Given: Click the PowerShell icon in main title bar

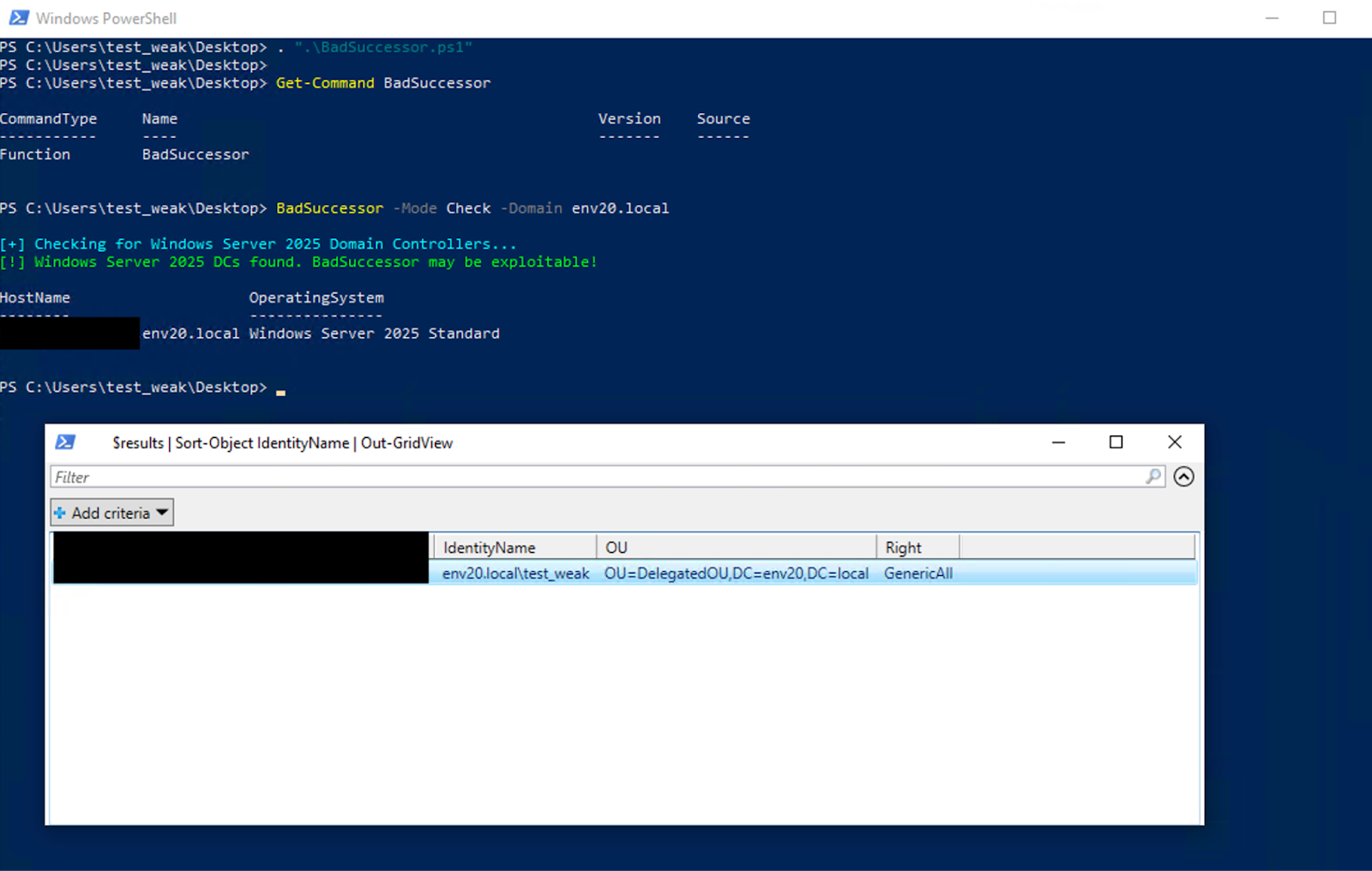Looking at the screenshot, I should 18,18.
